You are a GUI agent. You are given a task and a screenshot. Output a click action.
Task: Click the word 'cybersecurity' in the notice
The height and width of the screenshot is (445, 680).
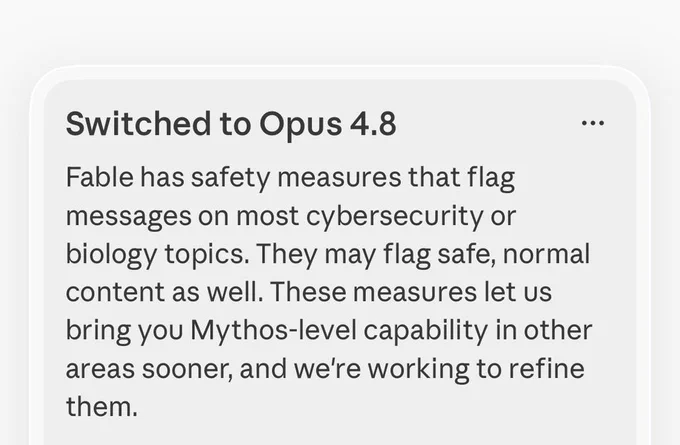pyautogui.click(x=394, y=216)
